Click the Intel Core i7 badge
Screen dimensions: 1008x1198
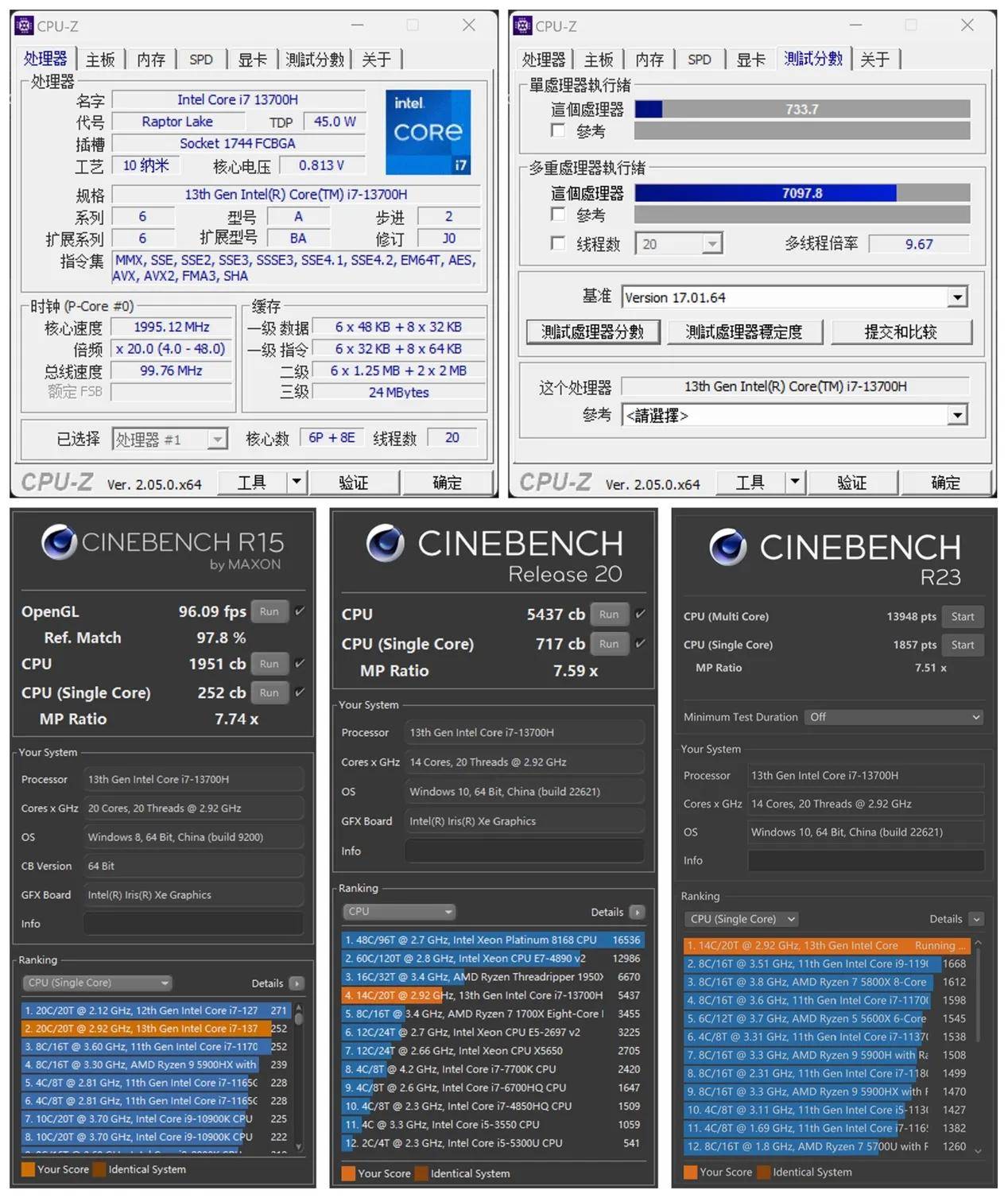pos(428,132)
